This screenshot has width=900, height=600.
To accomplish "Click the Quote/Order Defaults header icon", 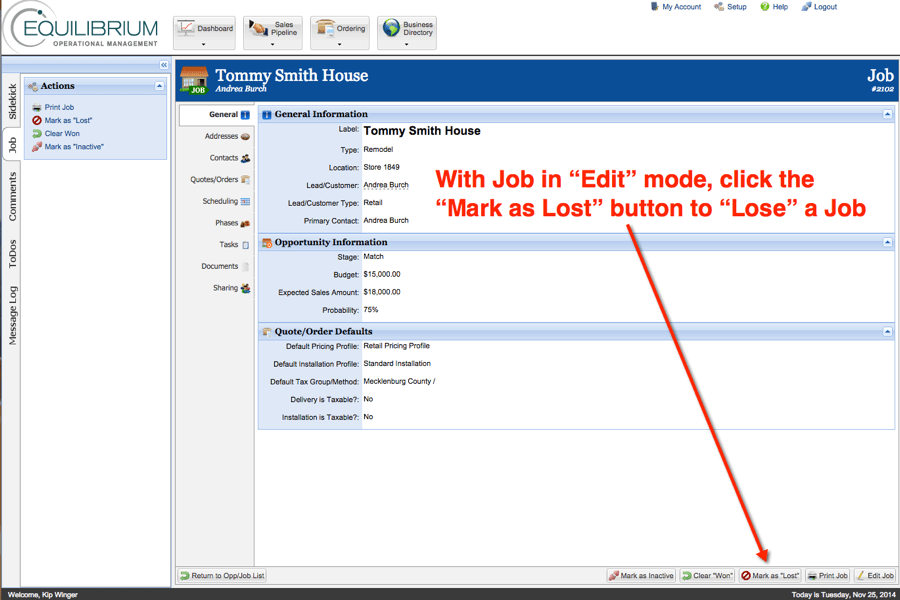I will 267,332.
